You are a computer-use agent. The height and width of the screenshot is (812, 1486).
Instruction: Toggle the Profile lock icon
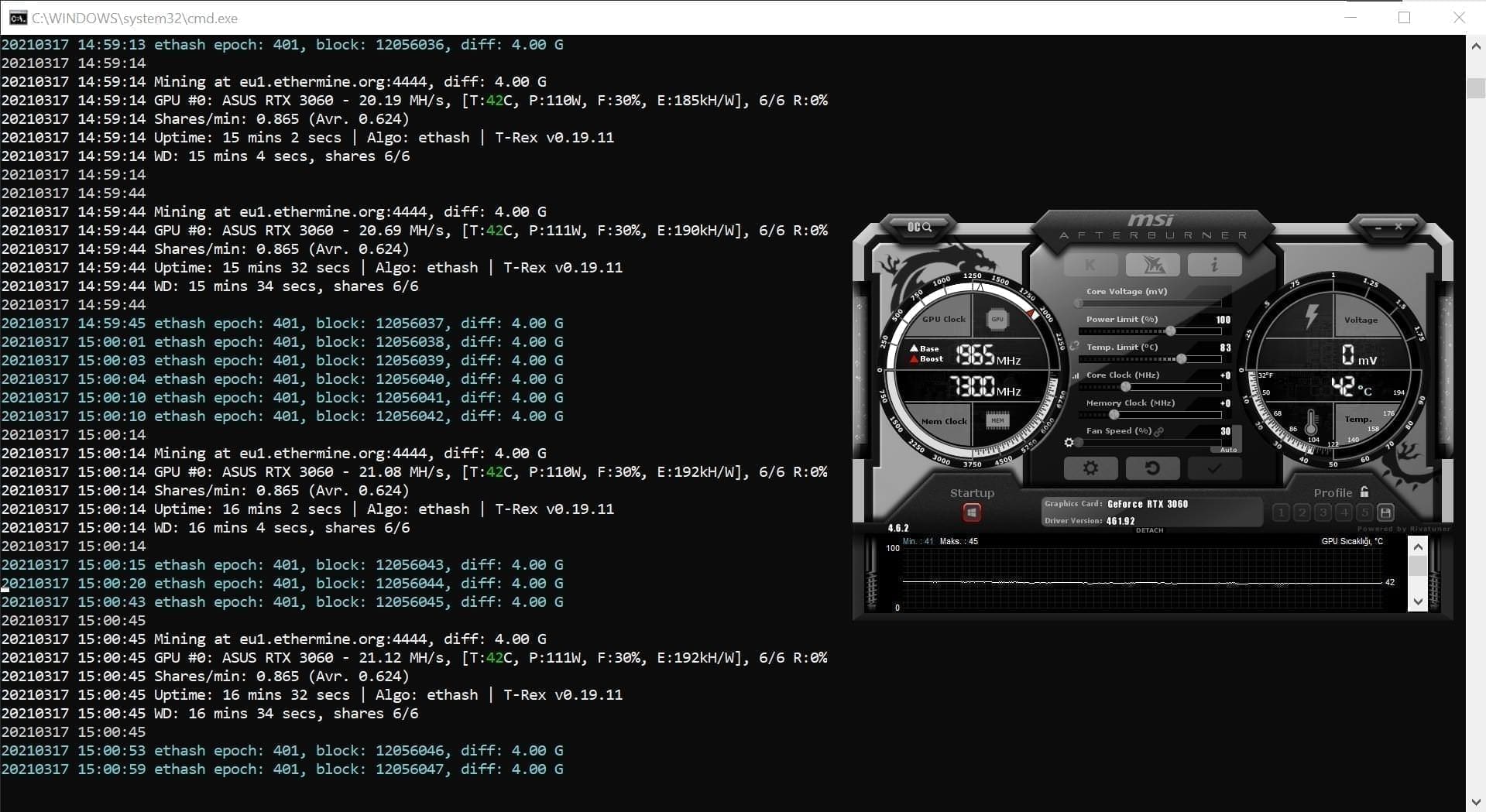pyautogui.click(x=1364, y=492)
